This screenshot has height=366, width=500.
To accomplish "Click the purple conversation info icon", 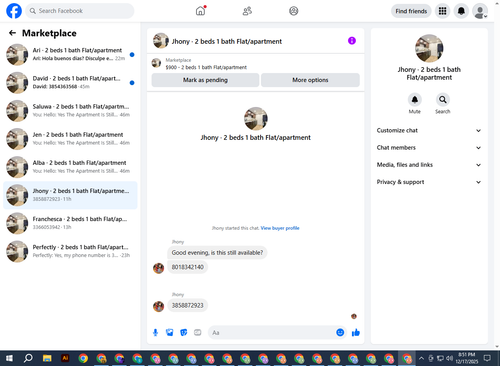I will point(352,41).
